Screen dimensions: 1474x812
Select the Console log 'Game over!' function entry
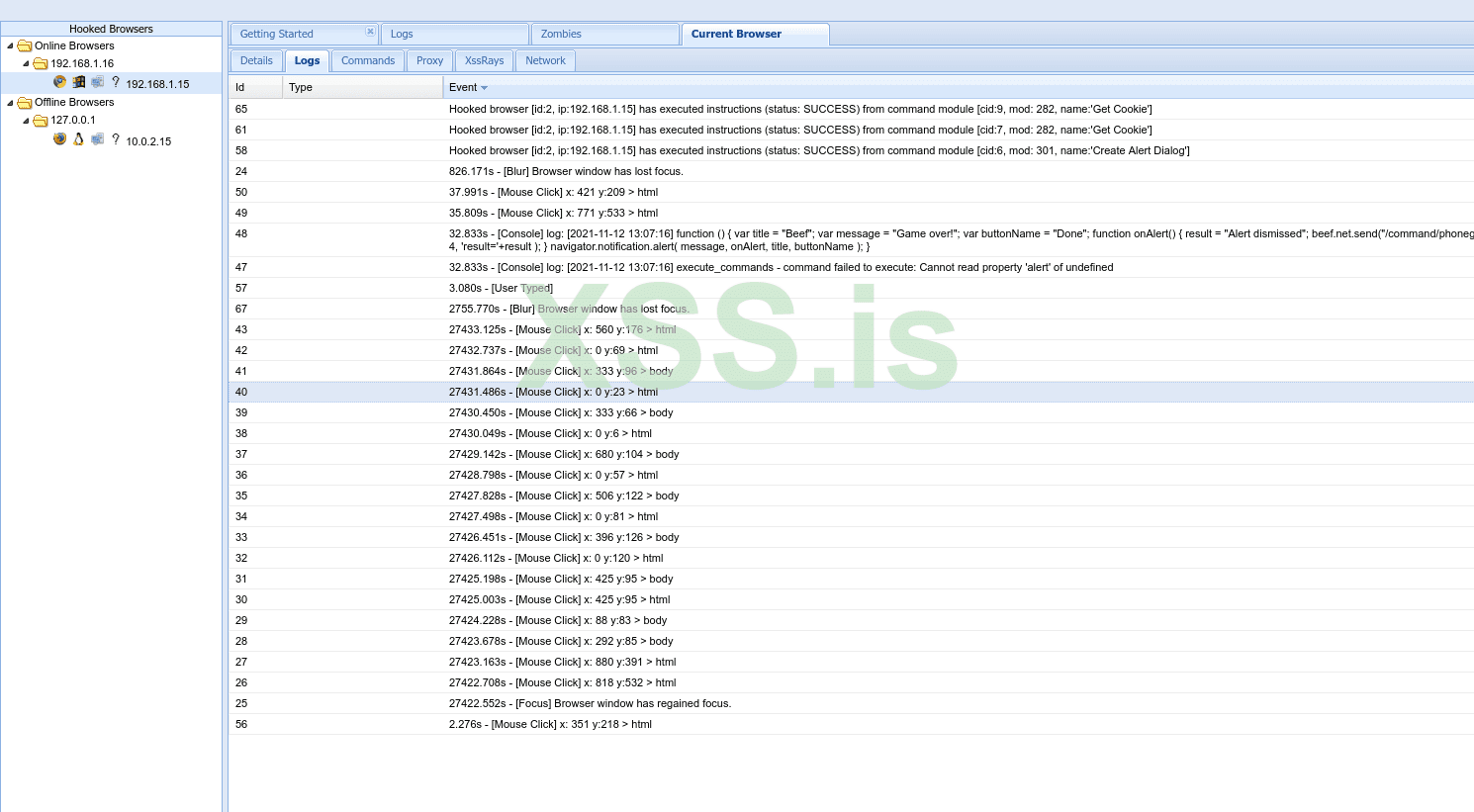click(x=852, y=240)
